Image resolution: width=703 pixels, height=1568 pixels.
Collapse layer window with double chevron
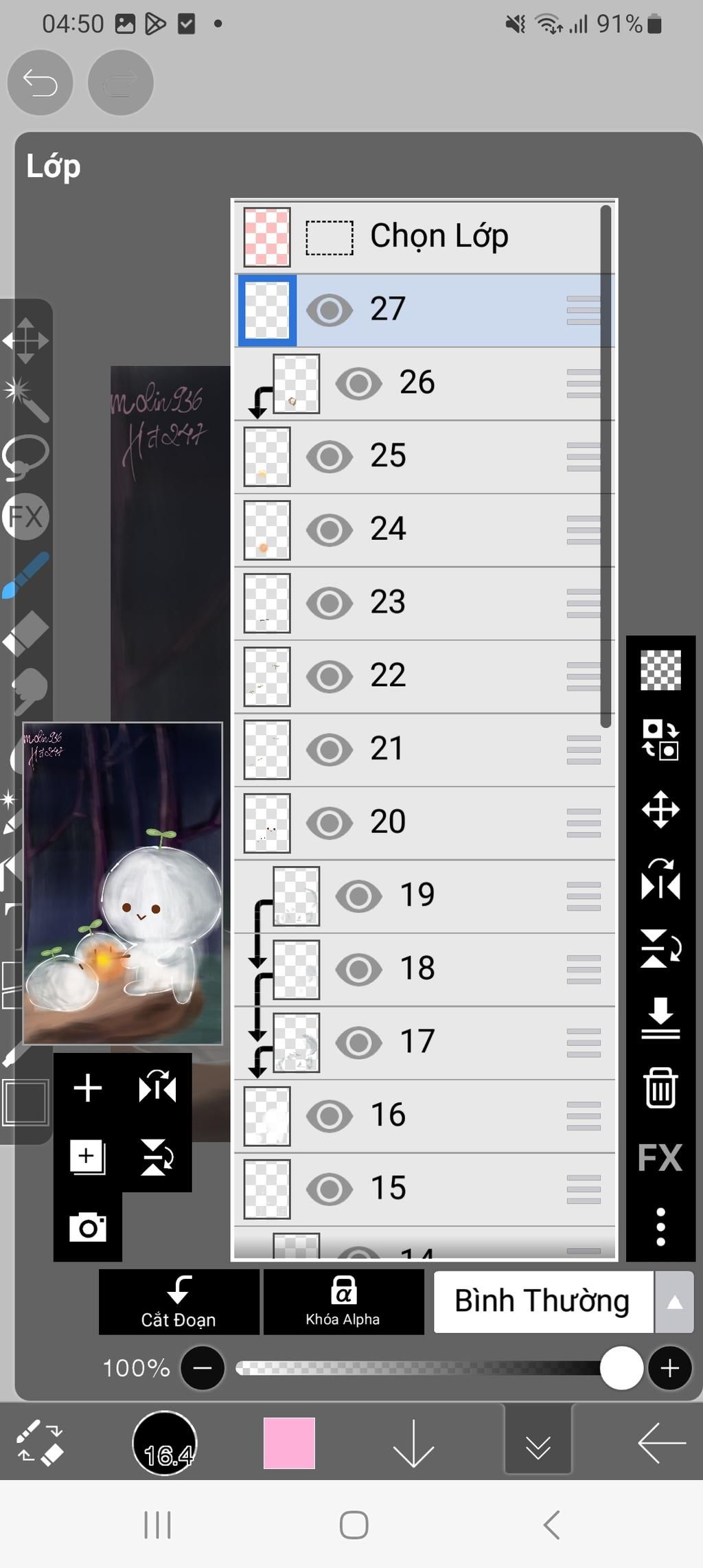pyautogui.click(x=538, y=1444)
